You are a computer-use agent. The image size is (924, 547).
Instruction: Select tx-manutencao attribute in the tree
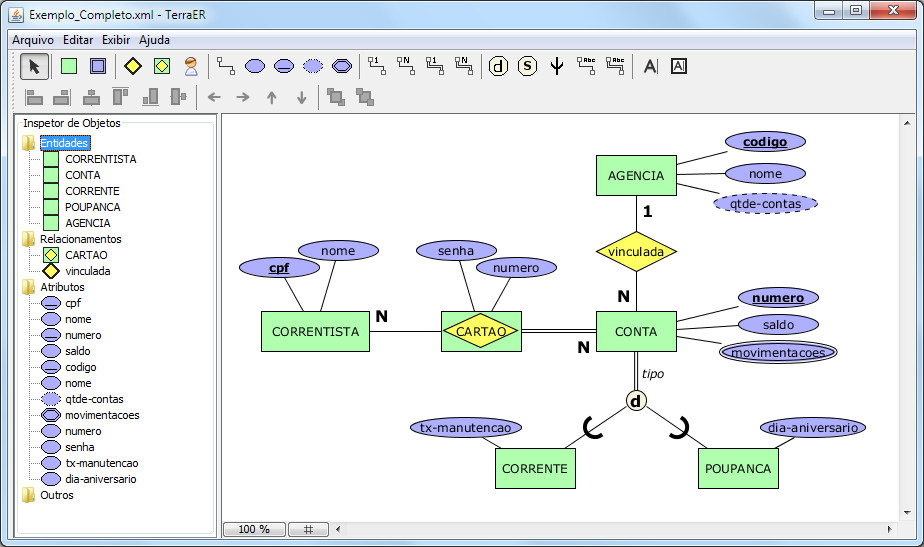[102, 463]
